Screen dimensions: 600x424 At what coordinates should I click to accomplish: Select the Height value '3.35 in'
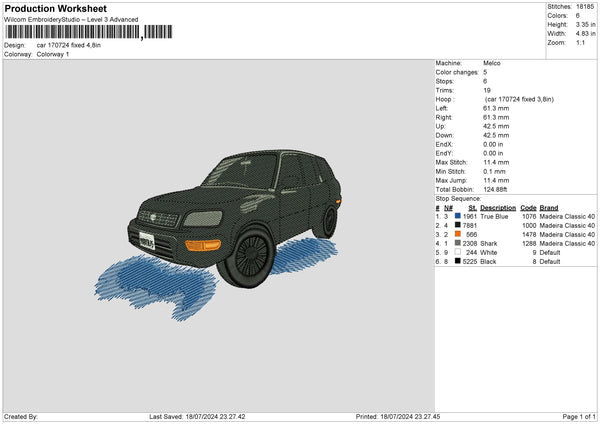[585, 24]
